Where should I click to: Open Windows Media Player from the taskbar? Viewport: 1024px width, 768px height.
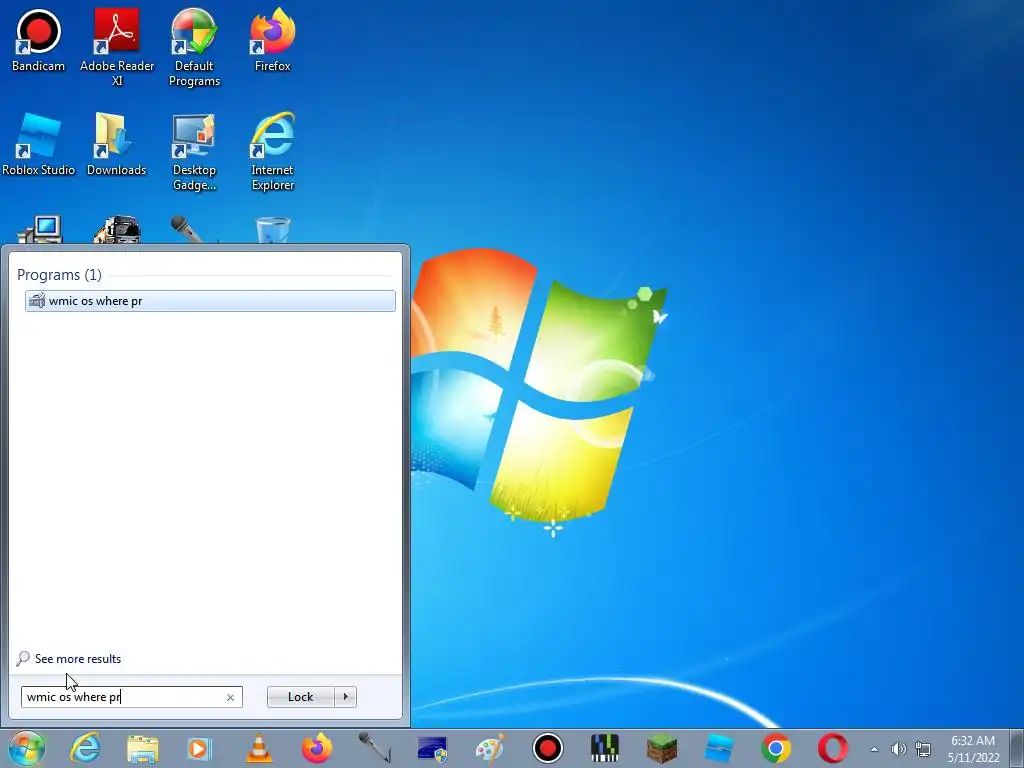point(200,748)
